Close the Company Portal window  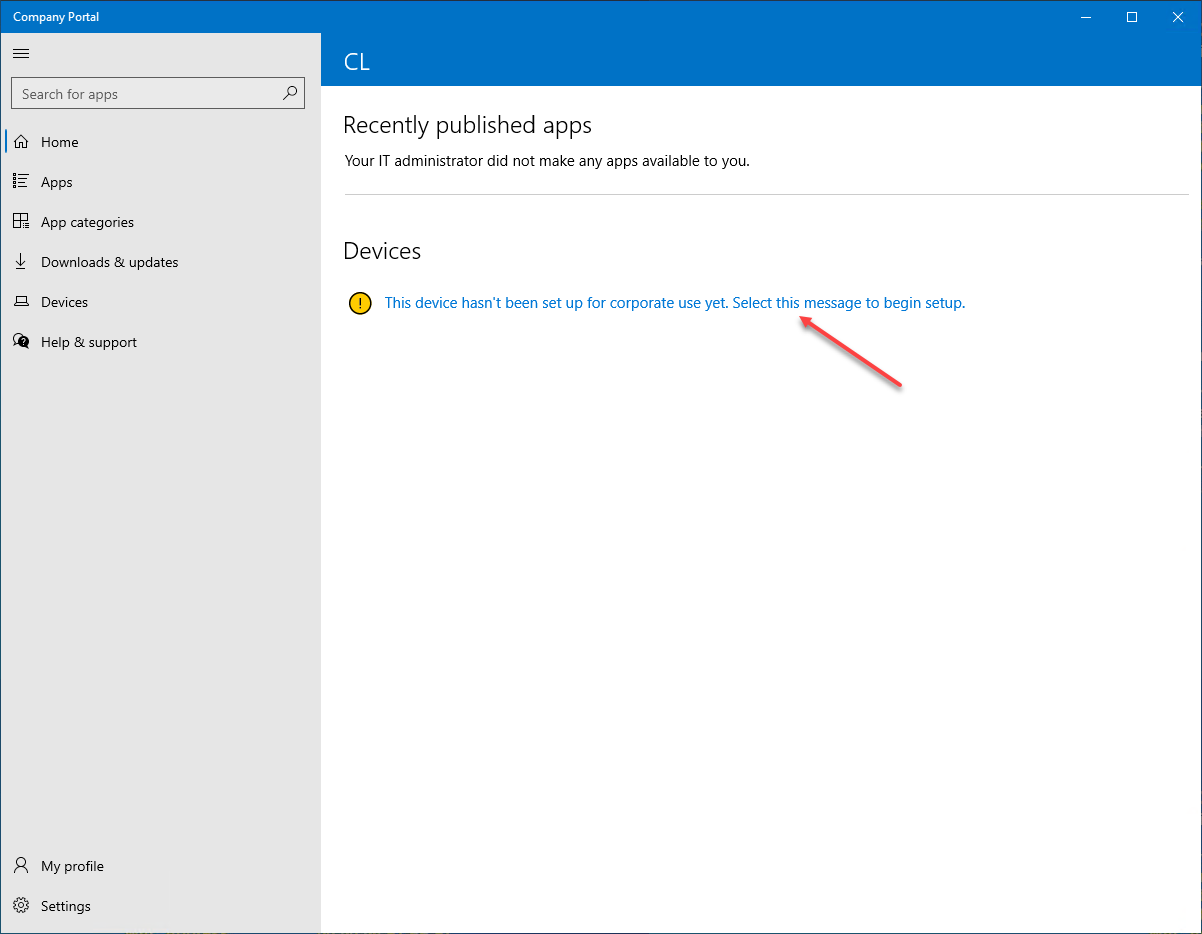pyautogui.click(x=1178, y=17)
